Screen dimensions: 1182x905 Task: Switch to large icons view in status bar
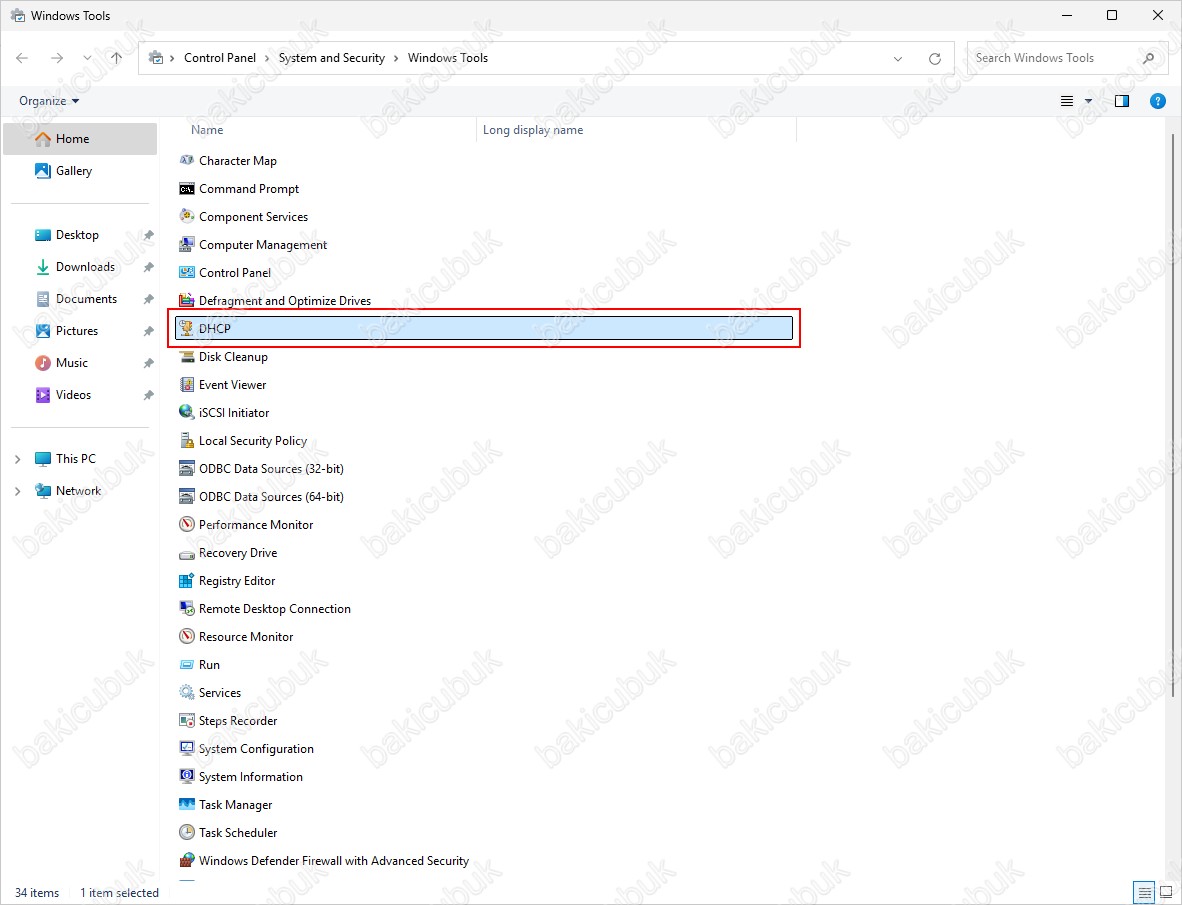(x=1165, y=893)
